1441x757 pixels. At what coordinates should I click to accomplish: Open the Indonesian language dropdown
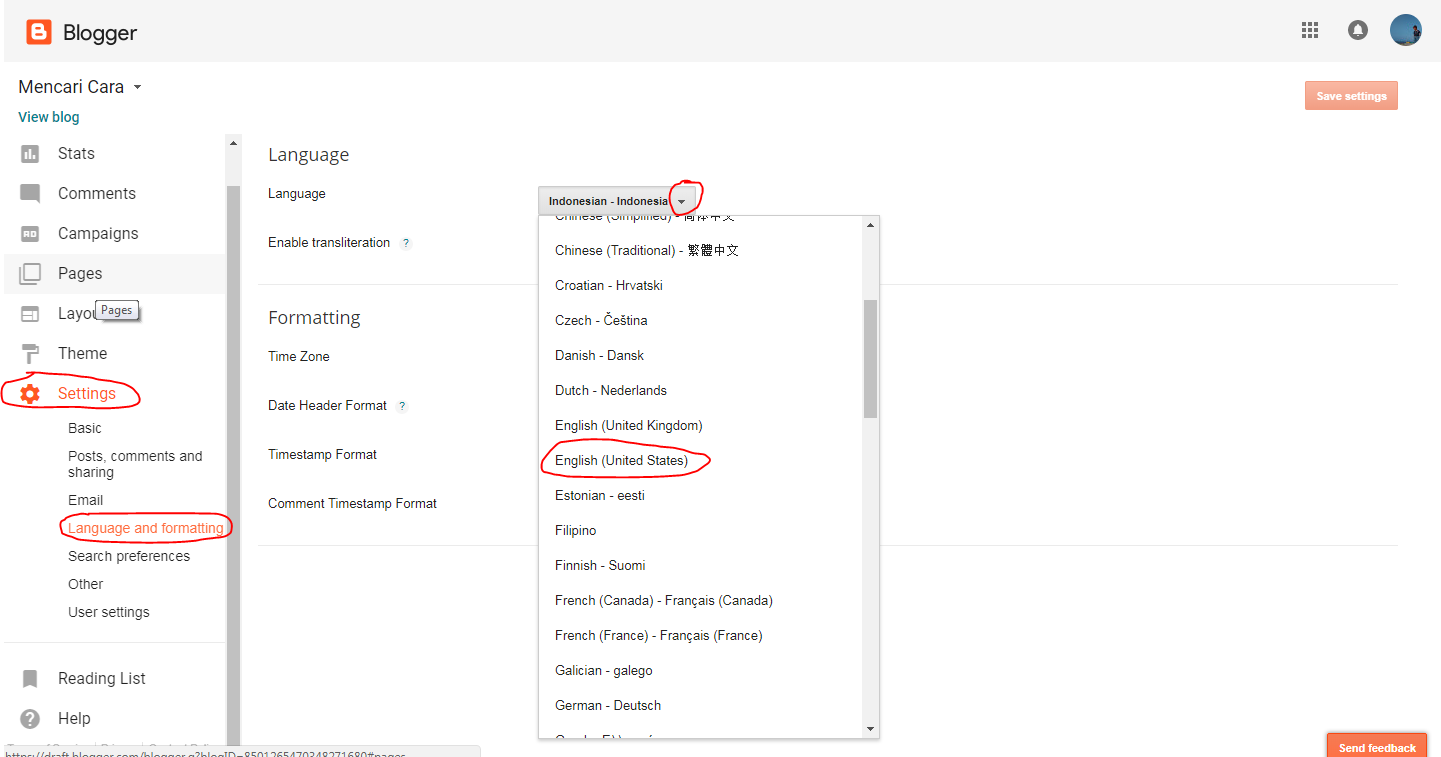pos(617,201)
